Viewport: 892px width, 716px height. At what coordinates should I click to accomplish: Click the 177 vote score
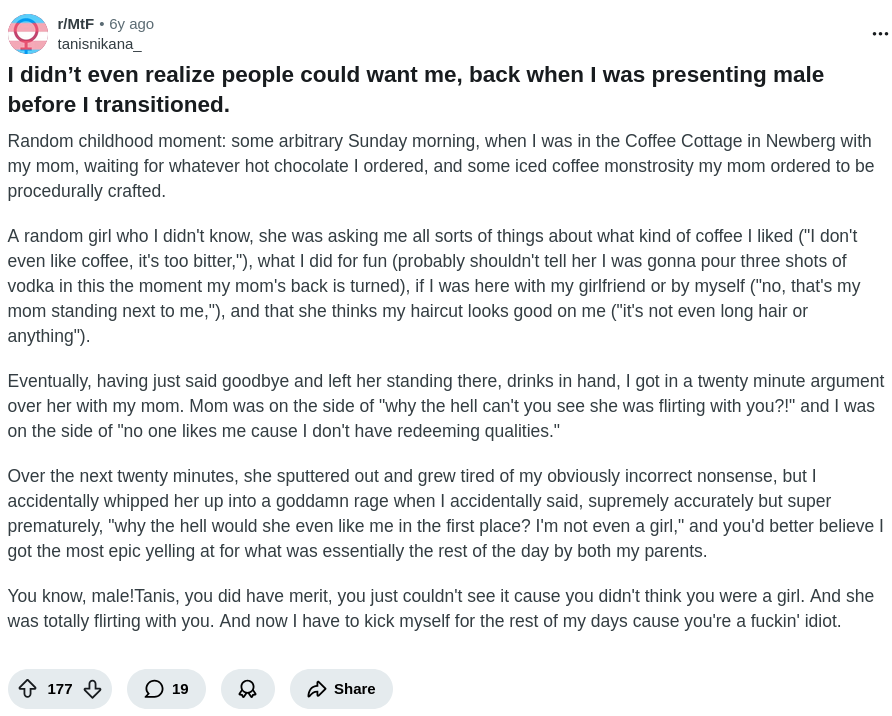60,689
